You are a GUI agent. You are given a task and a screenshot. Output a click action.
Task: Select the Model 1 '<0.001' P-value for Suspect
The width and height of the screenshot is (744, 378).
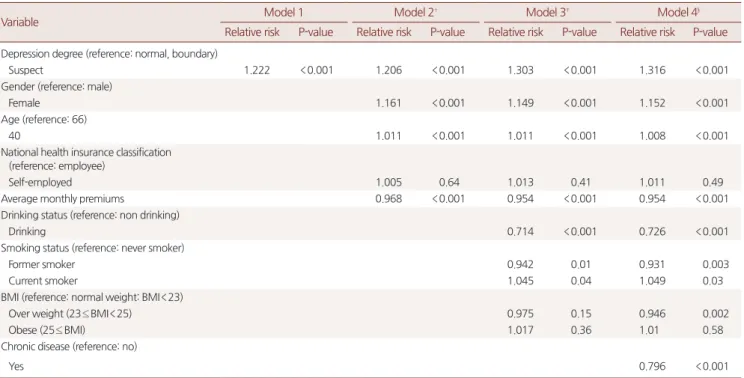316,70
